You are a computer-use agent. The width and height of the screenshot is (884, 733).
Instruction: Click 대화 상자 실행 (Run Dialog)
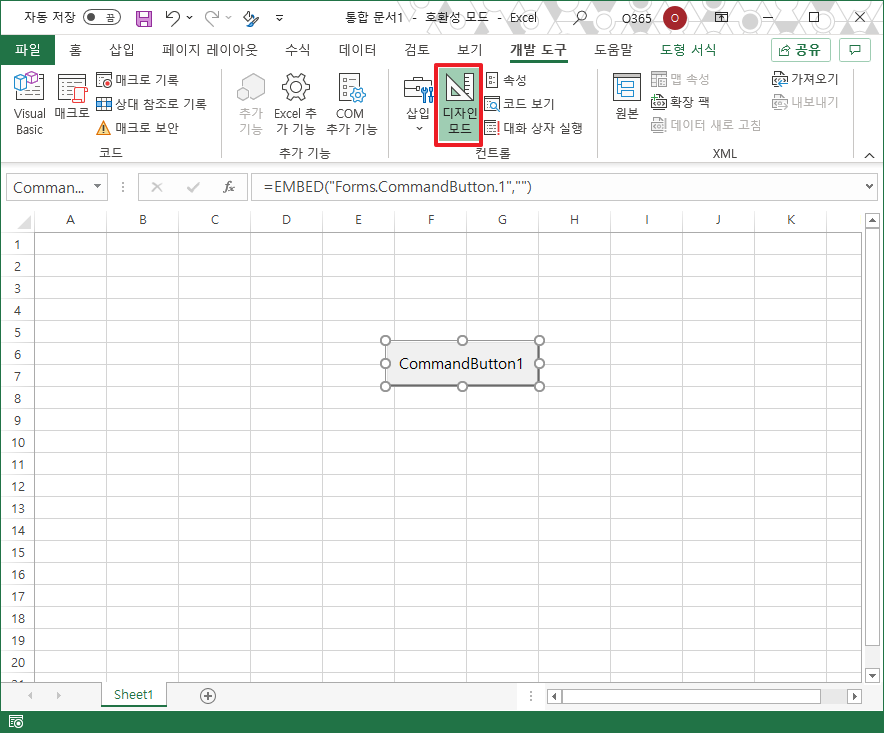point(533,128)
